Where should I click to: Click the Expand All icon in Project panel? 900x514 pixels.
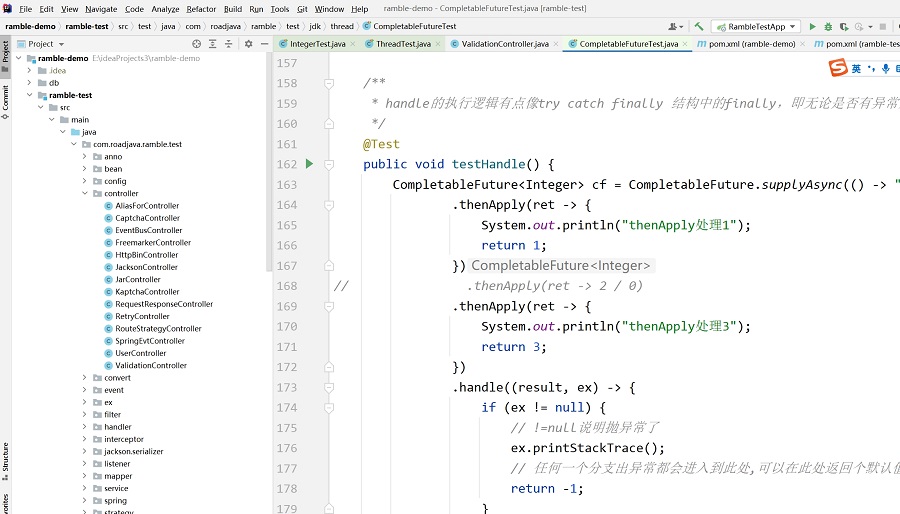[212, 44]
